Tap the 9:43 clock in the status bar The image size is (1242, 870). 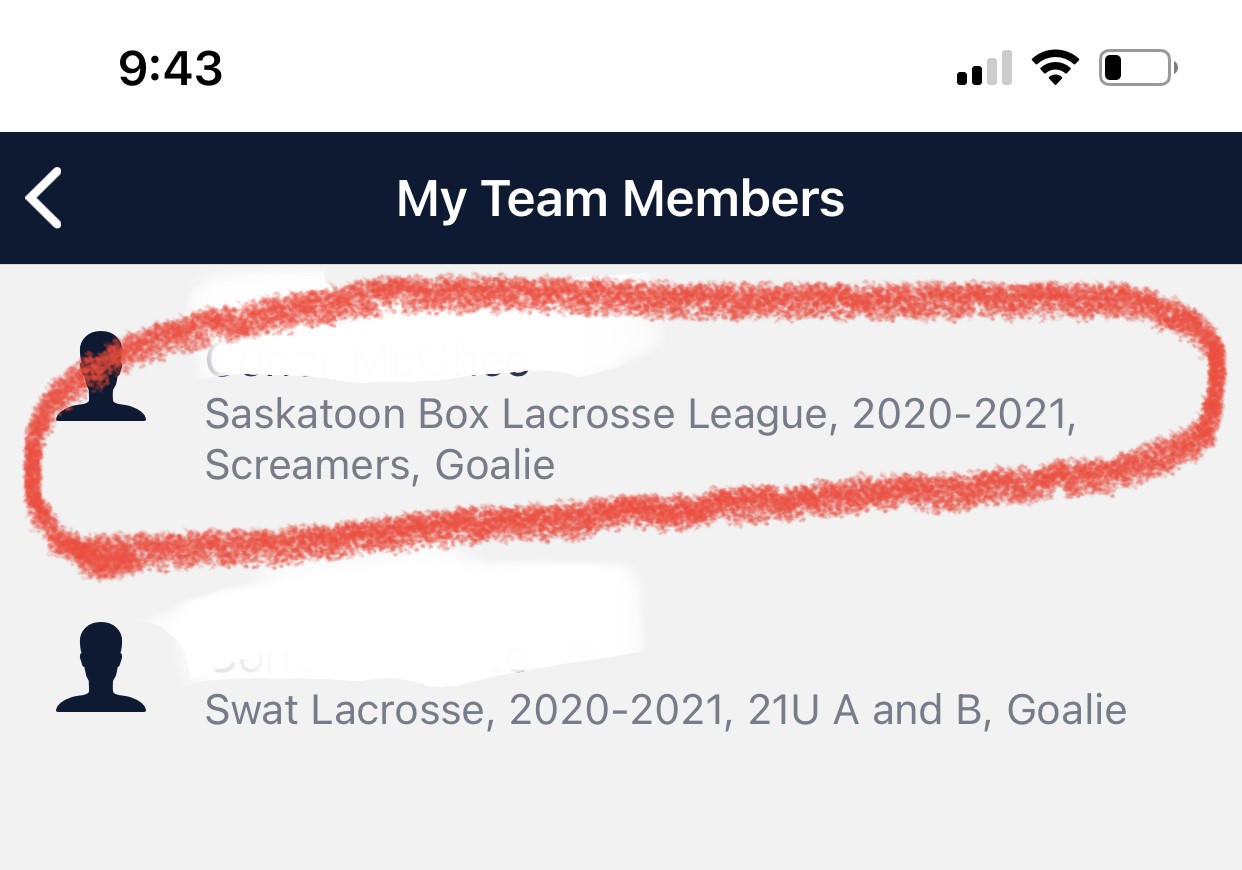click(x=170, y=68)
